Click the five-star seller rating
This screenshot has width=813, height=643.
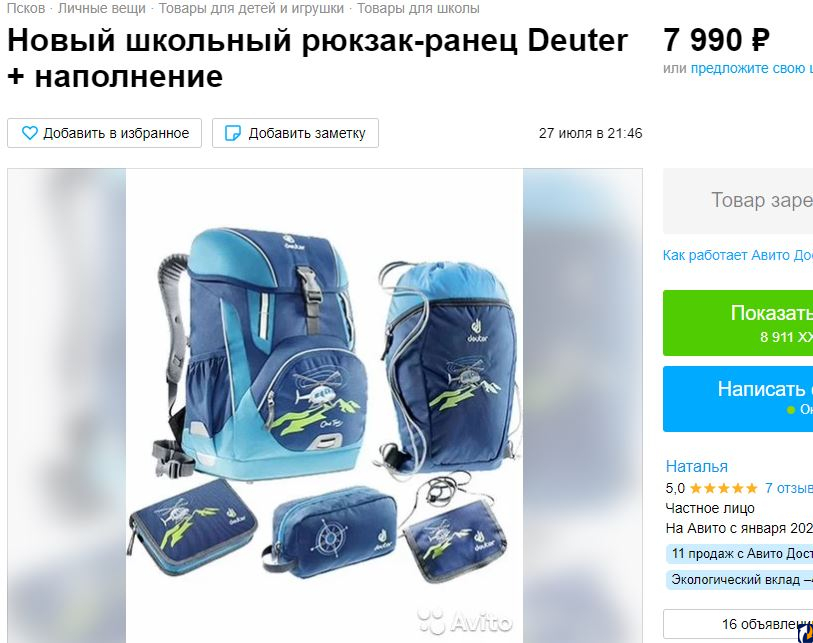pos(723,488)
